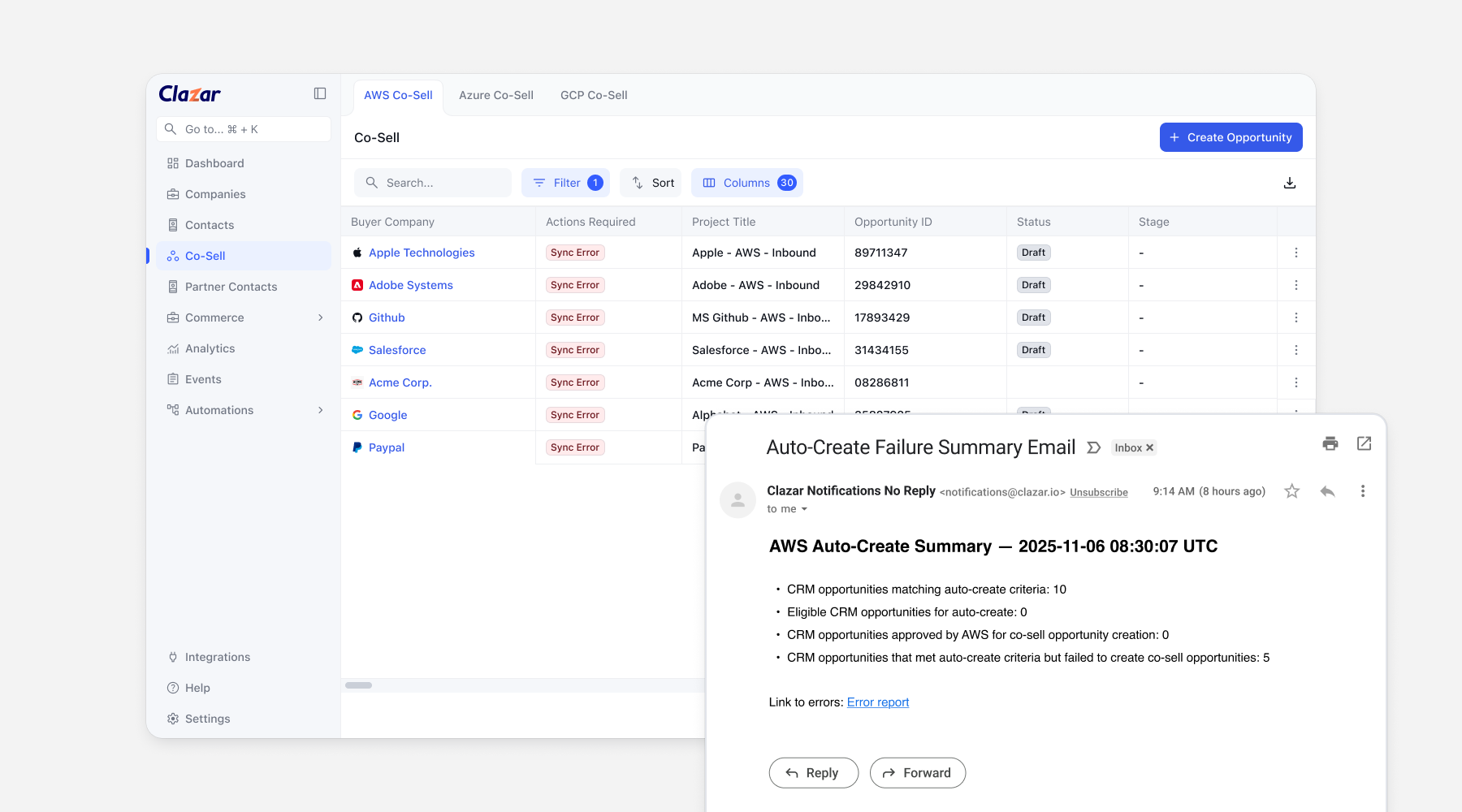Open Settings in the sidebar
The width and height of the screenshot is (1462, 812).
(244, 719)
